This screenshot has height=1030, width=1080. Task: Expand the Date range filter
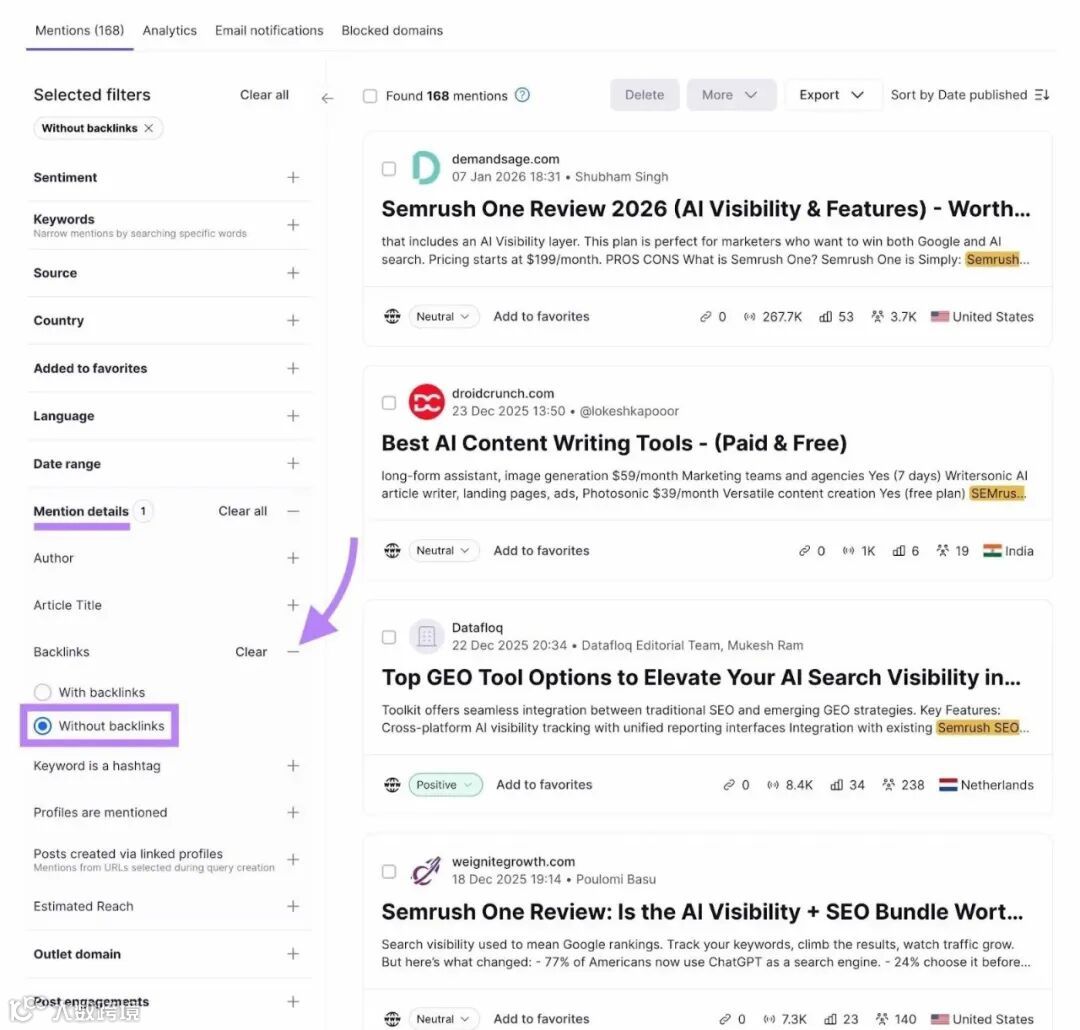click(293, 464)
